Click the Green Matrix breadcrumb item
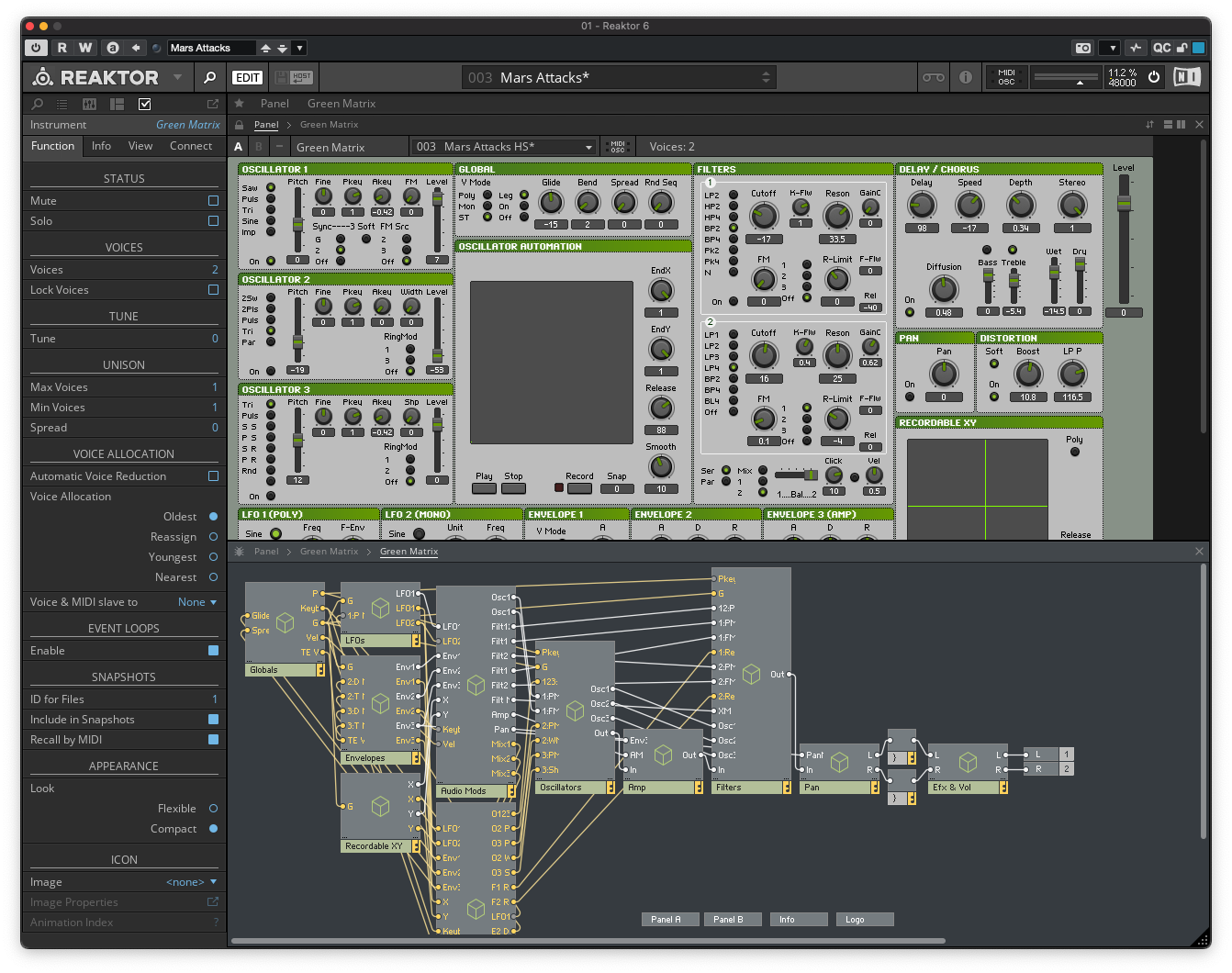Viewport: 1232px width, 973px height. click(329, 124)
